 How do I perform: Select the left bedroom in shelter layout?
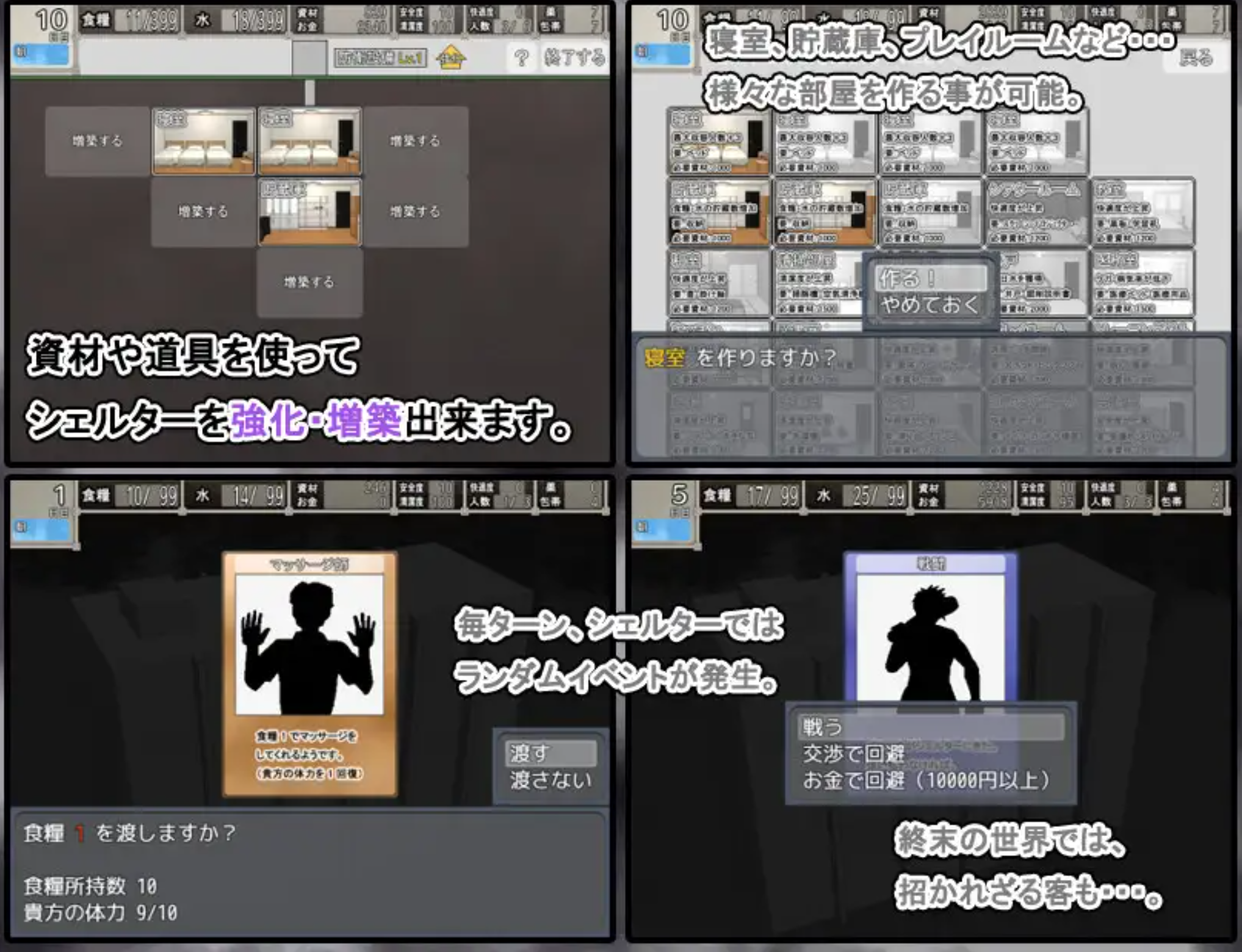point(204,141)
